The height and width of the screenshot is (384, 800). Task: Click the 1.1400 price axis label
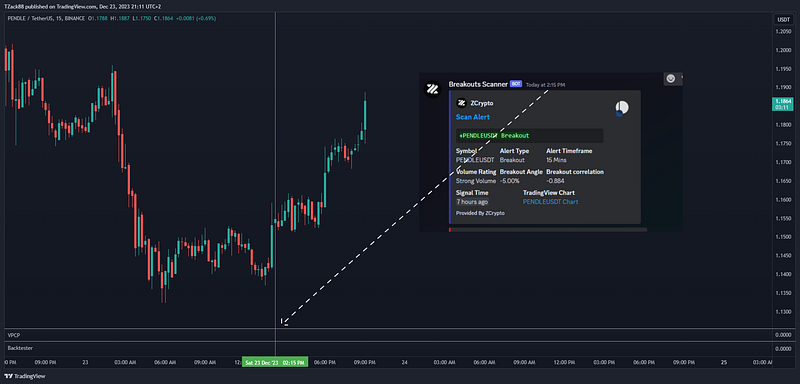[783, 274]
